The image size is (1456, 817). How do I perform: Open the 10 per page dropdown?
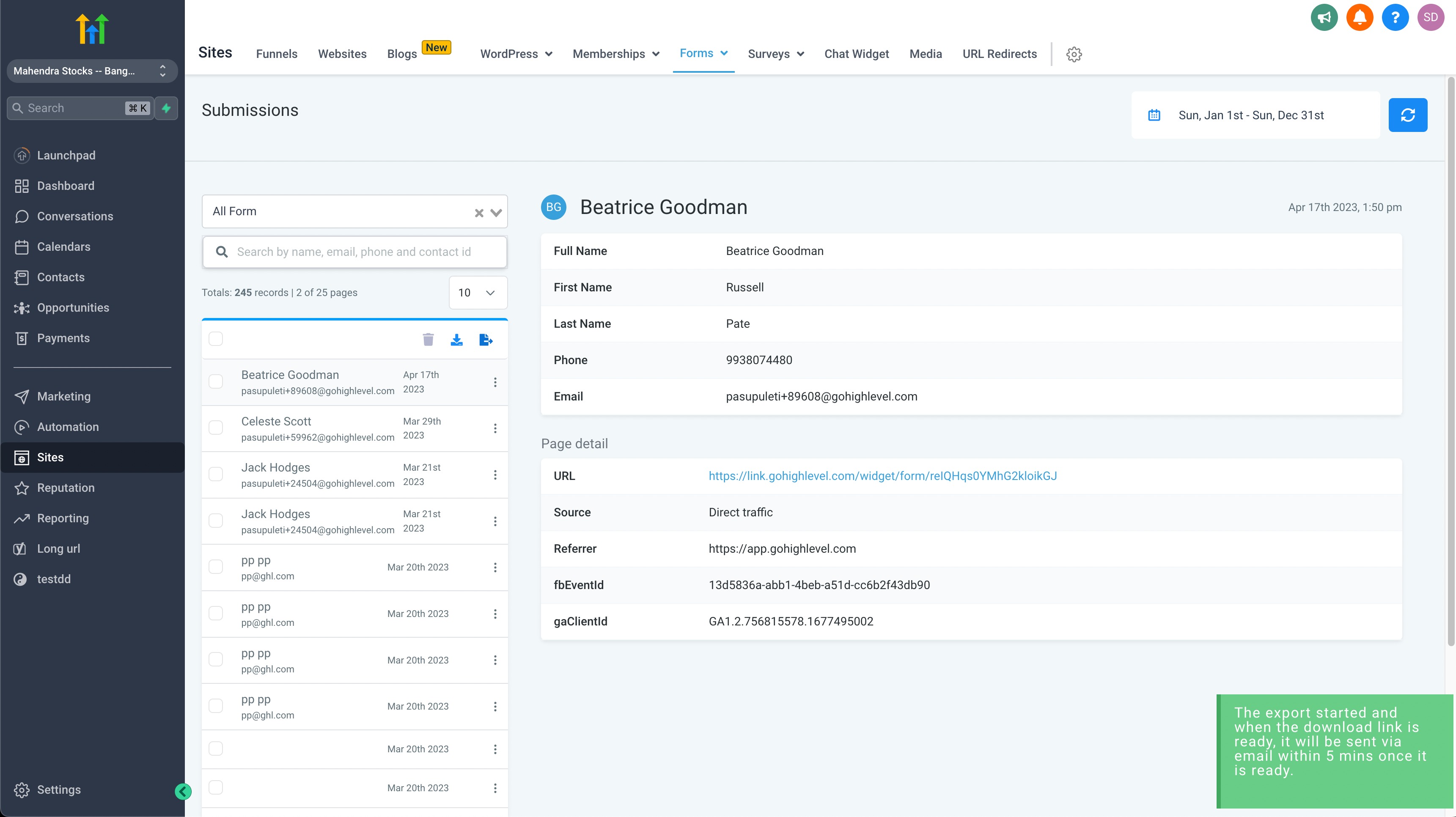478,293
